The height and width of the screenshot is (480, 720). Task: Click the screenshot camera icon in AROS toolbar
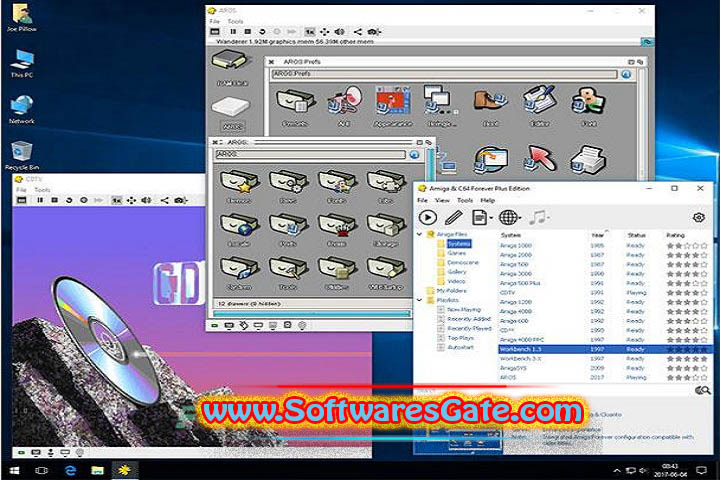[x=374, y=32]
